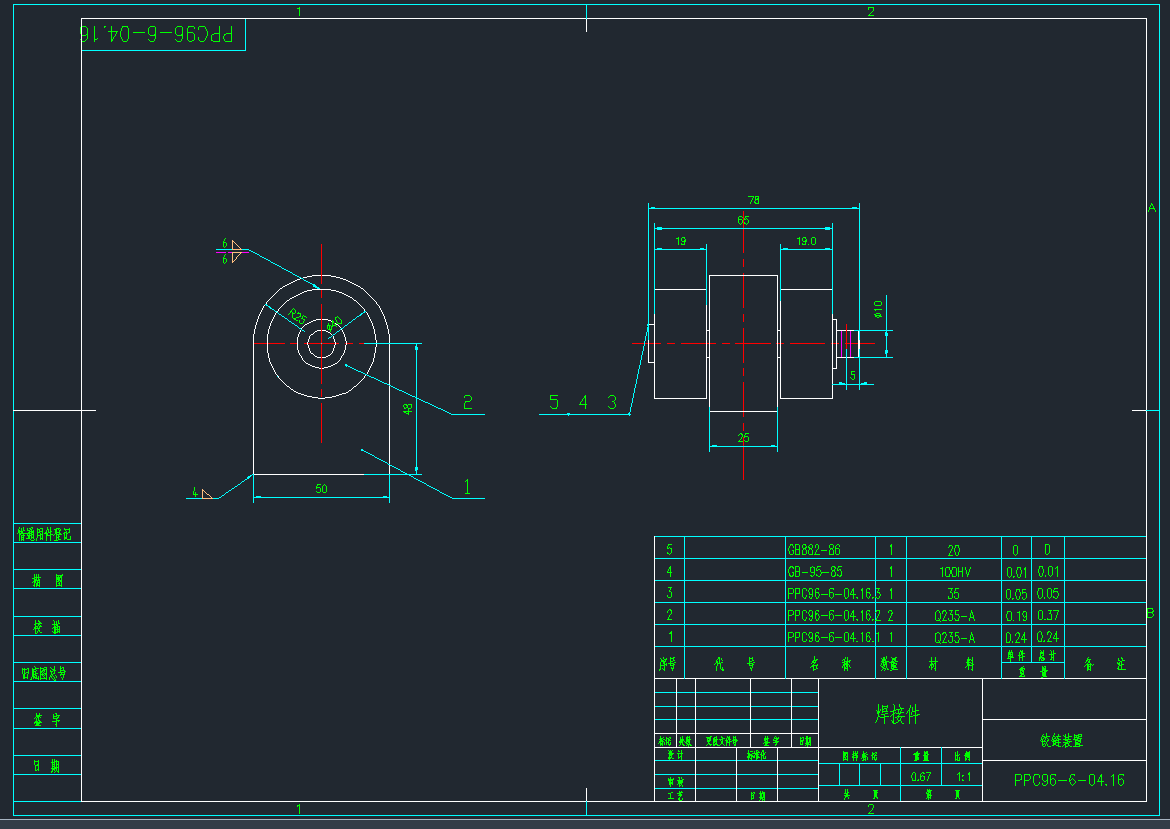Select the 0.19 unit weight value
Screen dimensions: 1170x829
[x=1016, y=616]
